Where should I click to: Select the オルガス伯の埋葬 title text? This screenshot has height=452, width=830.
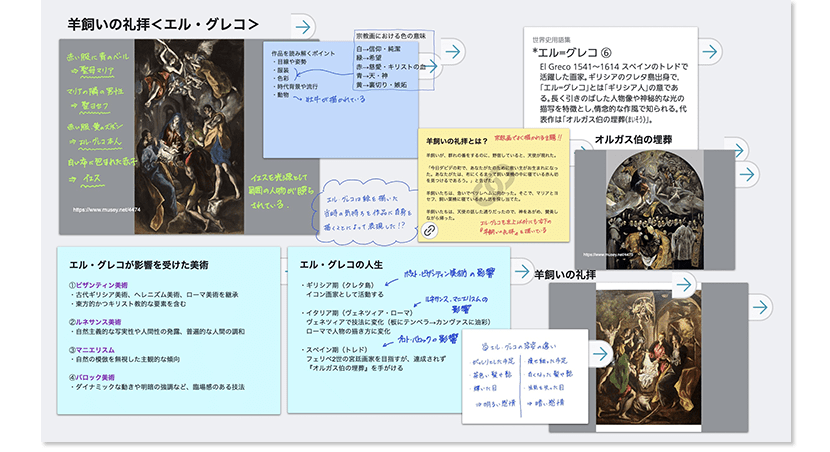(633, 140)
